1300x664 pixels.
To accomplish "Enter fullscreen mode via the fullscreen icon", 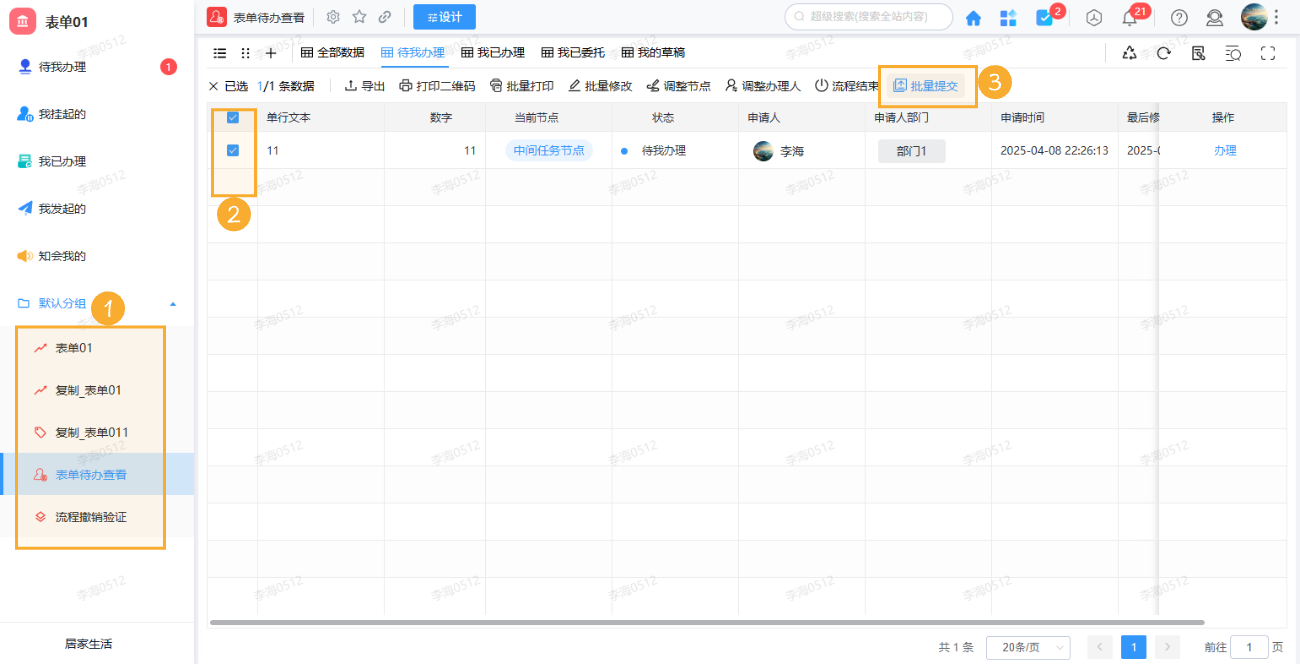I will tap(1268, 52).
